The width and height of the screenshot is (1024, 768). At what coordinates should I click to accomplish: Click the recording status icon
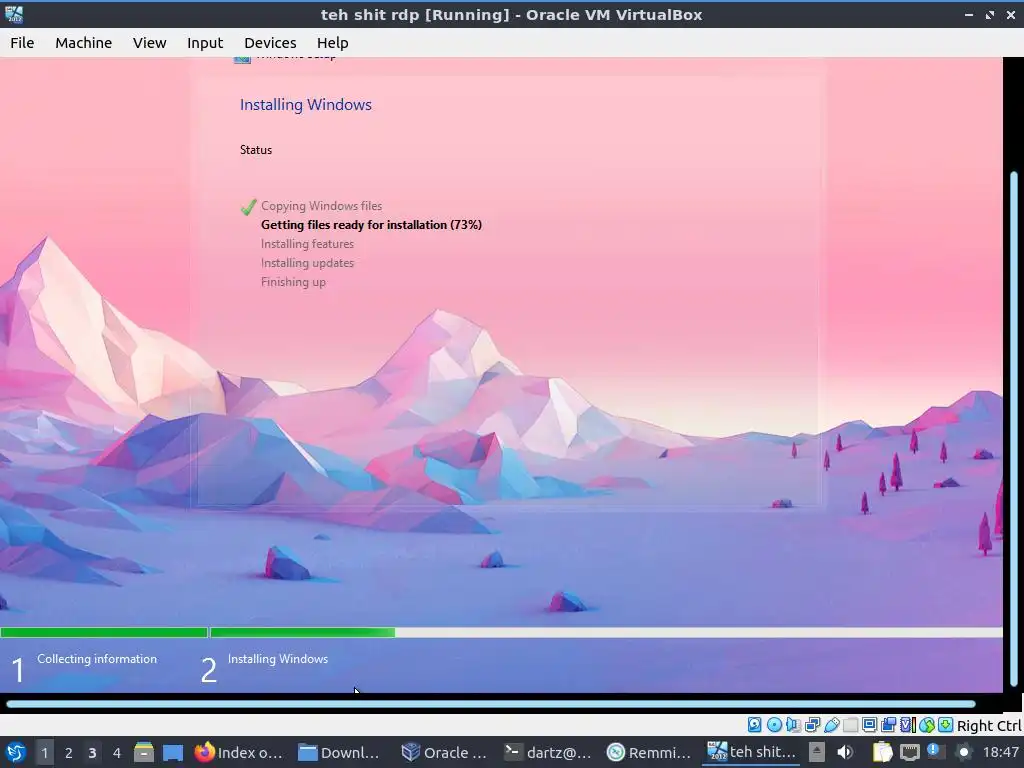889,725
